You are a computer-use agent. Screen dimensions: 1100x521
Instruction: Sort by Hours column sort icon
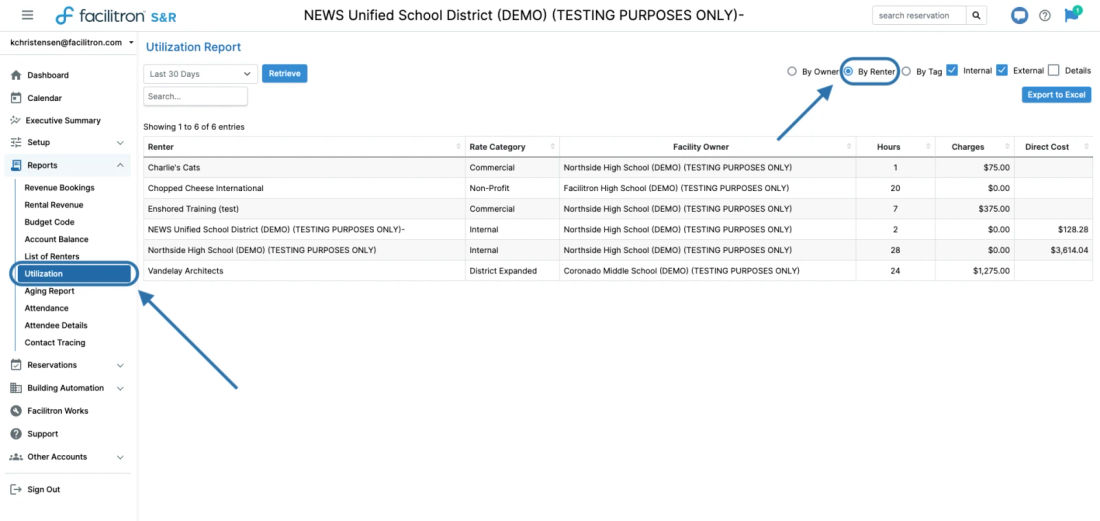[928, 147]
